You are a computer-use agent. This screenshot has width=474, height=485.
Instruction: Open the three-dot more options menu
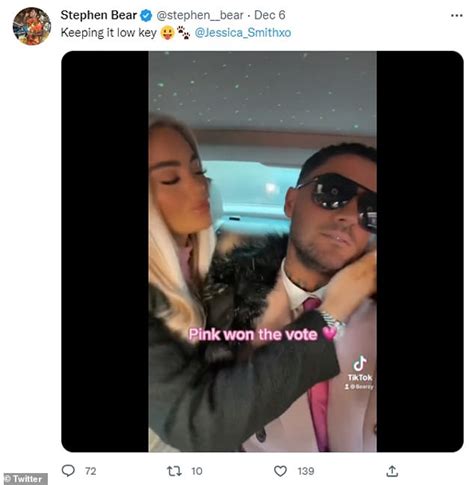point(456,15)
